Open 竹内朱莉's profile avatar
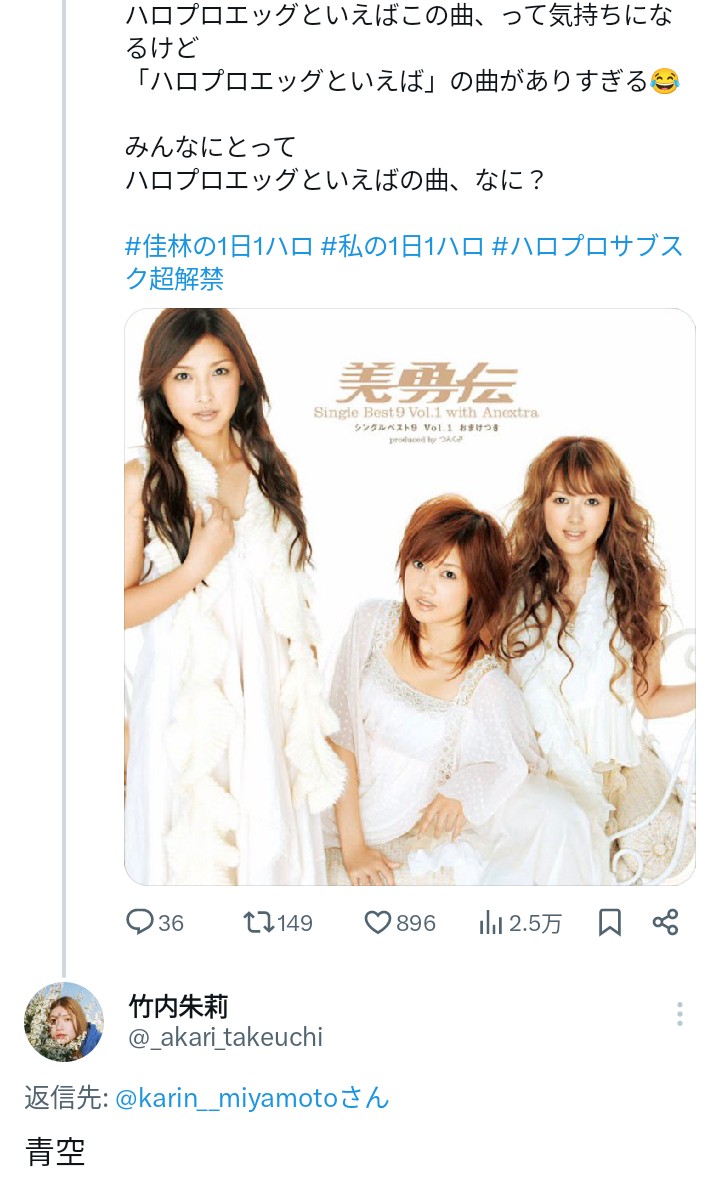 coord(64,1022)
